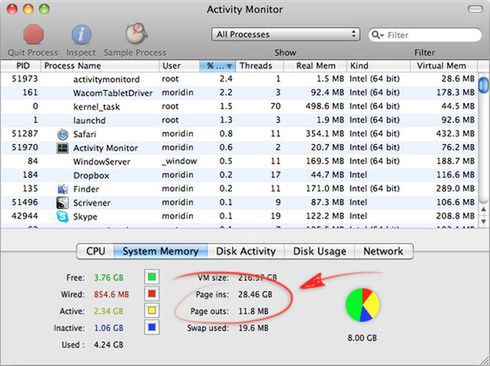This screenshot has height=366, width=490.
Task: Click the Skype icon in the process list
Action: [63, 216]
